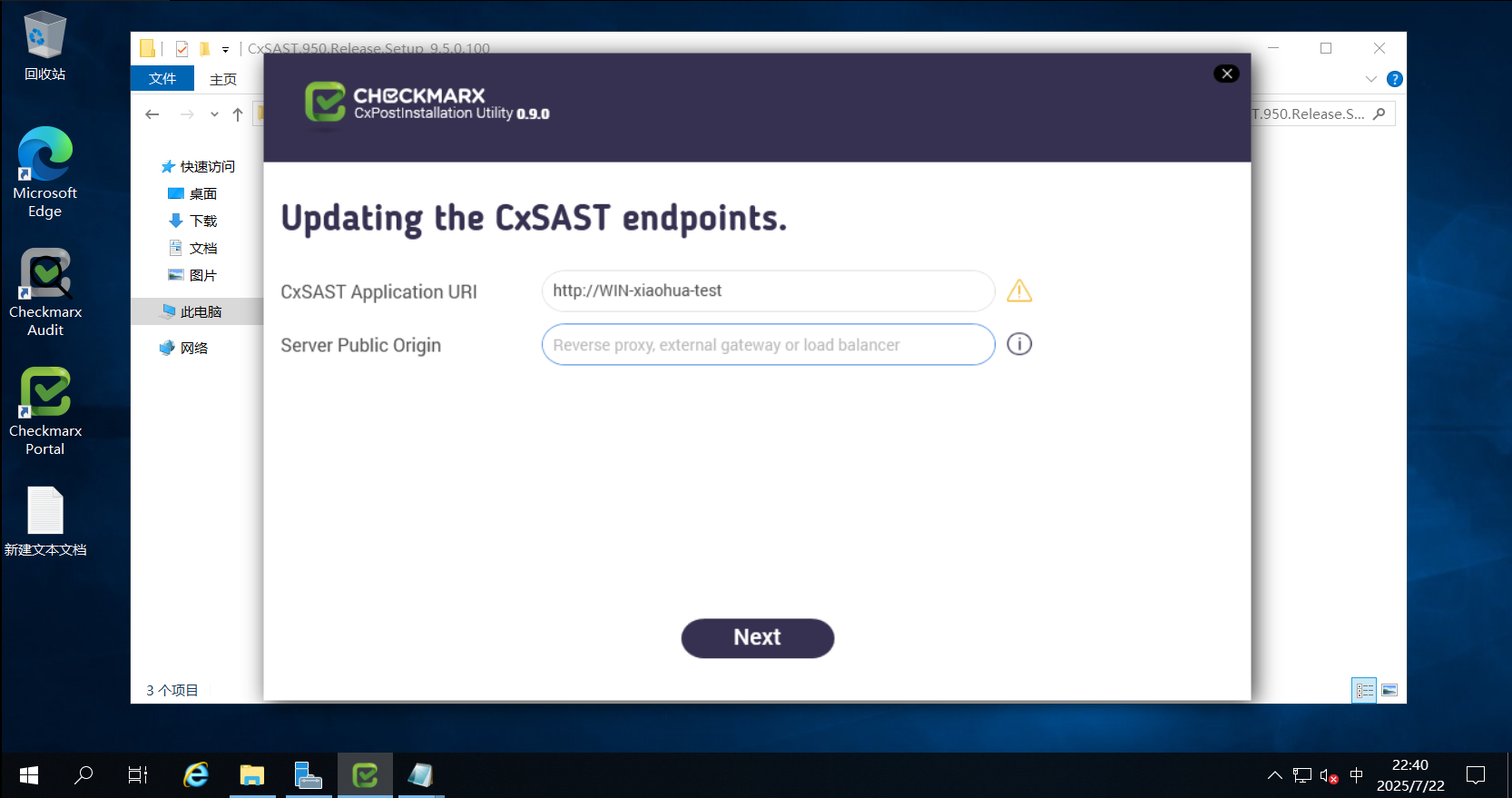1512x798 pixels.
Task: Select 图片 in navigation pane
Action: coord(193,275)
